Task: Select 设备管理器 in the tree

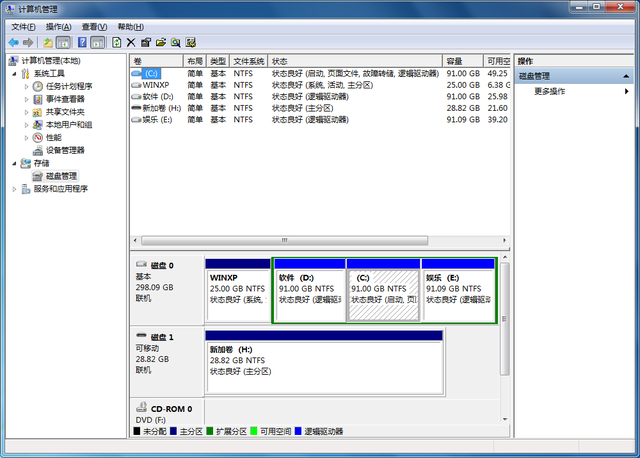Action: 65,150
